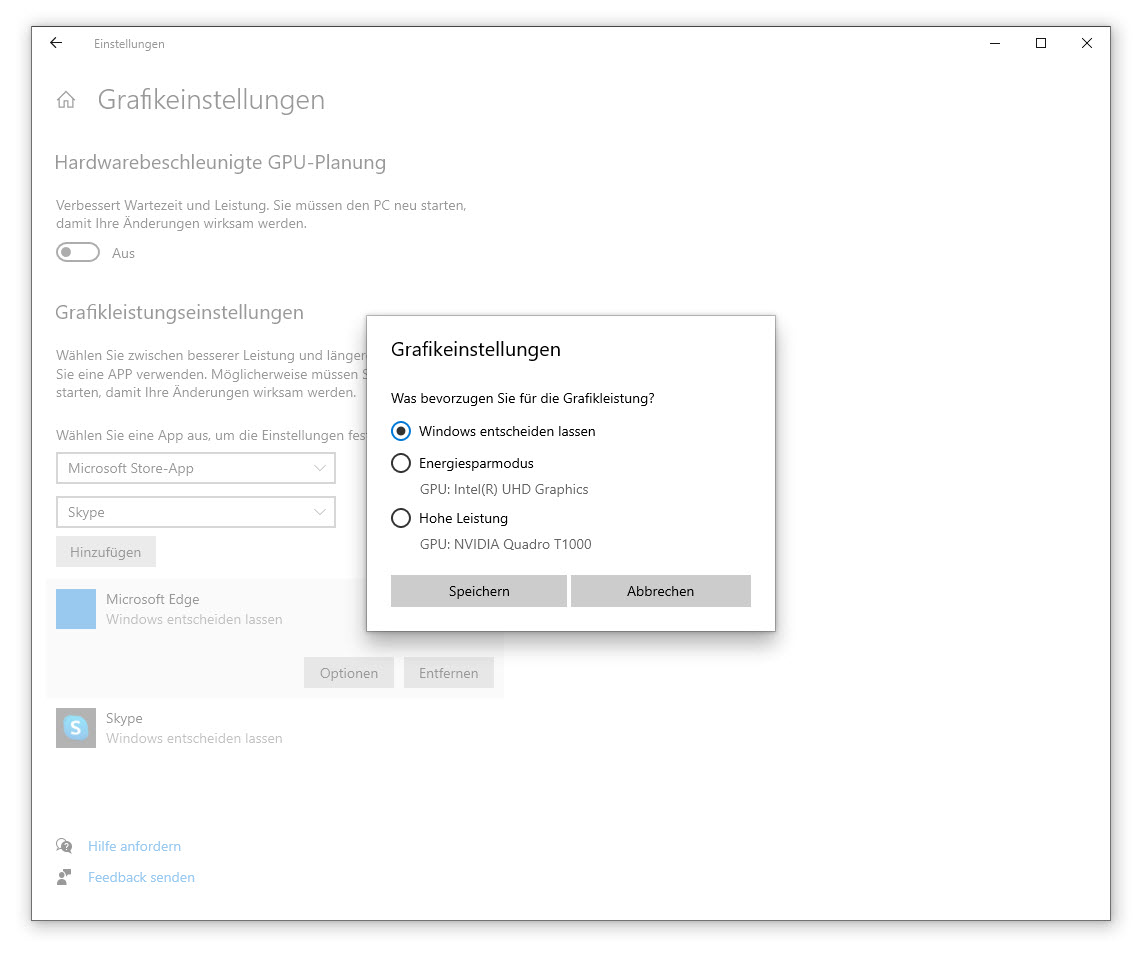Image resolution: width=1142 pixels, height=954 pixels.
Task: Select the Hohe Leistung option
Action: pyautogui.click(x=401, y=518)
